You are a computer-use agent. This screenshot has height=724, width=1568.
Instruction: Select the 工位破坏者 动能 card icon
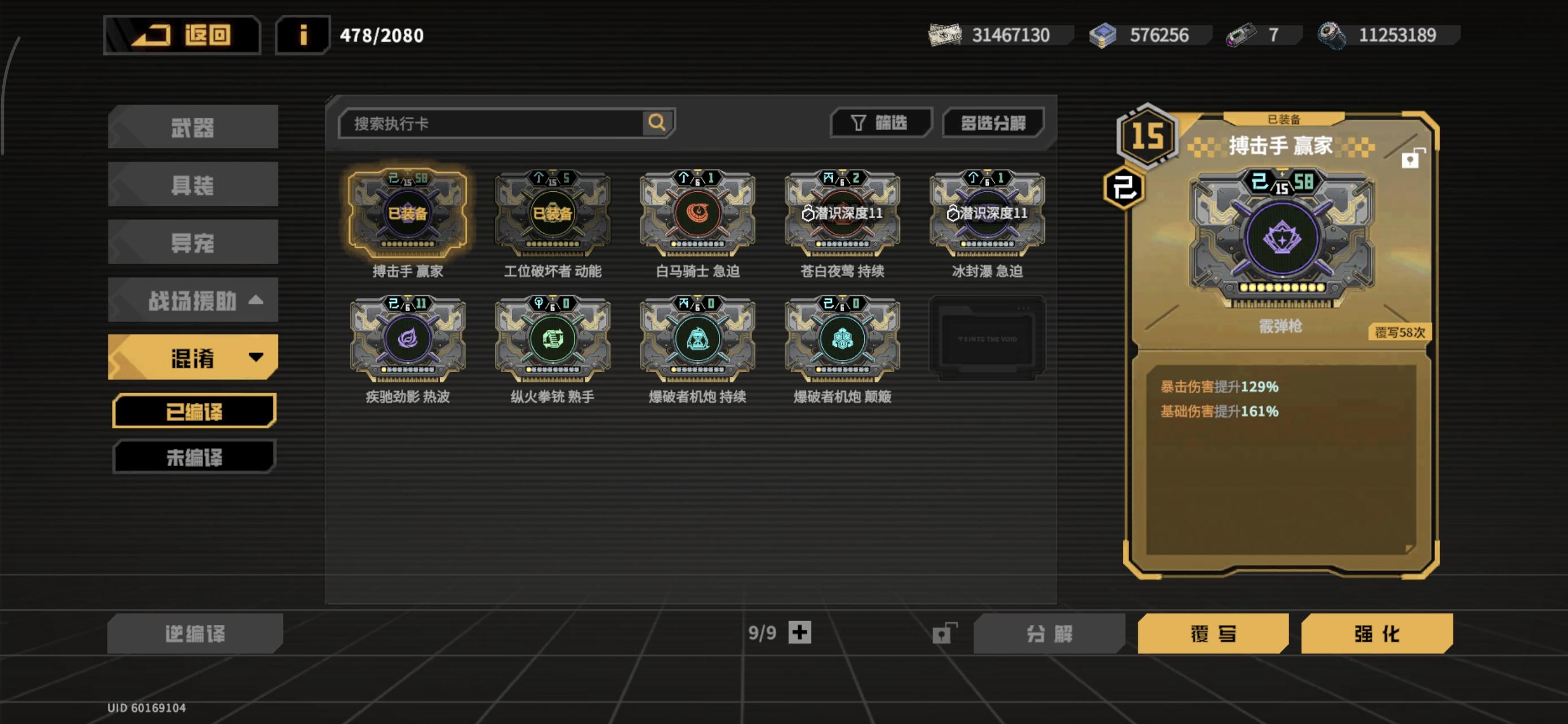pyautogui.click(x=553, y=213)
